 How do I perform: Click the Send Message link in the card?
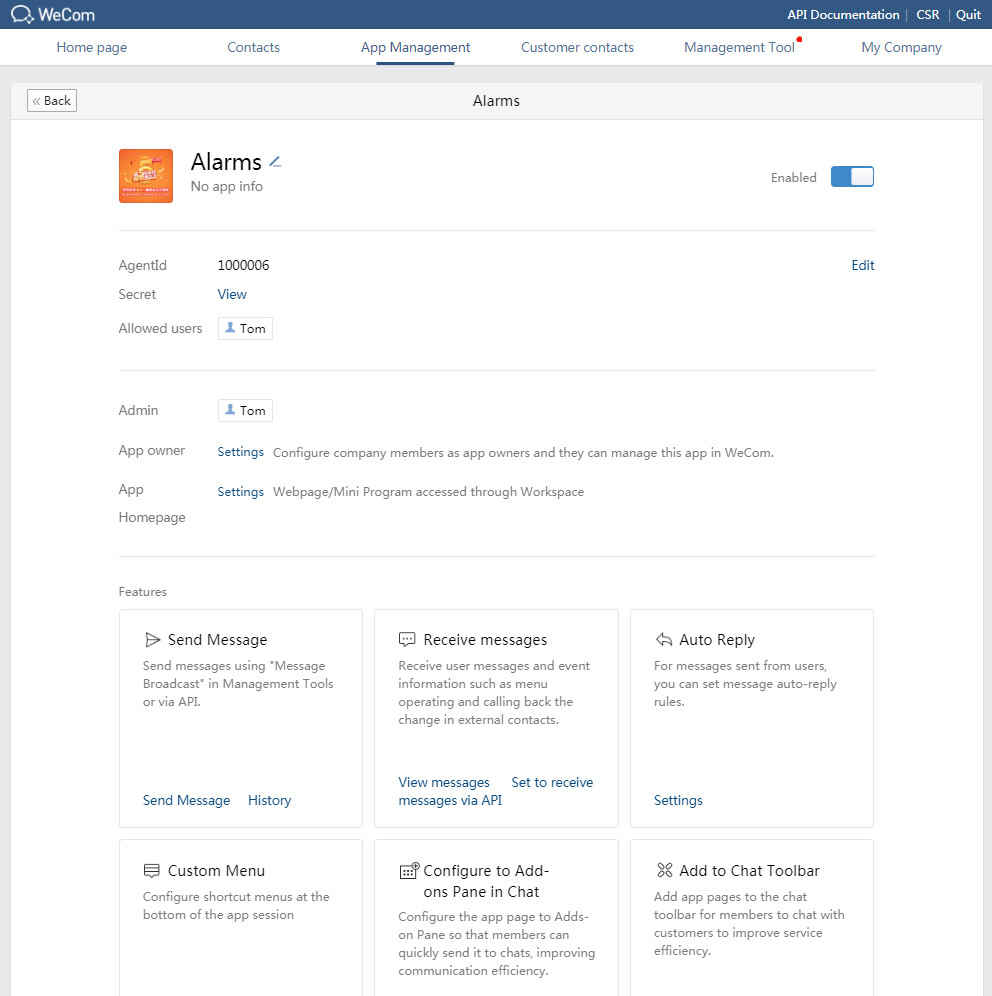186,800
